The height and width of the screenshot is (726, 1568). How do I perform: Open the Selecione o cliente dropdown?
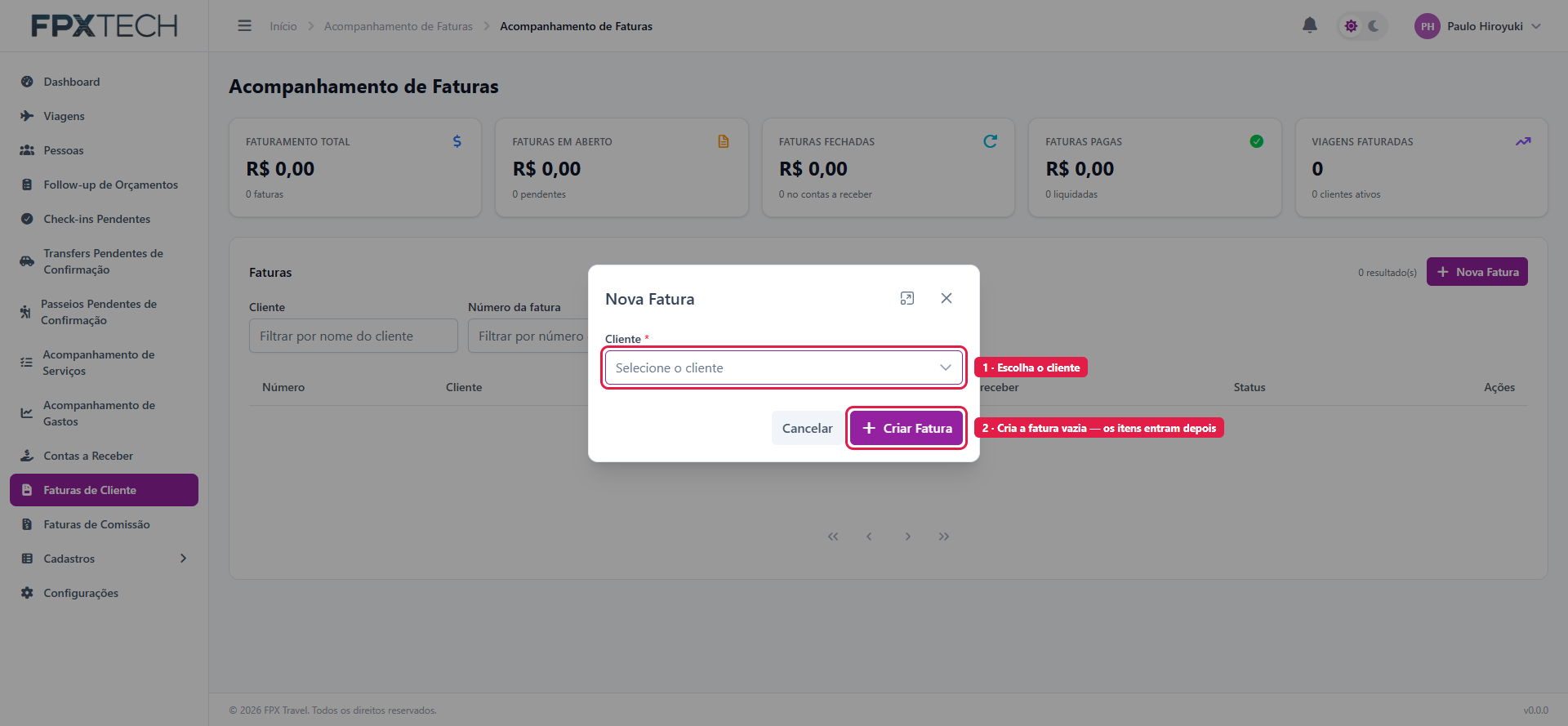pos(784,367)
